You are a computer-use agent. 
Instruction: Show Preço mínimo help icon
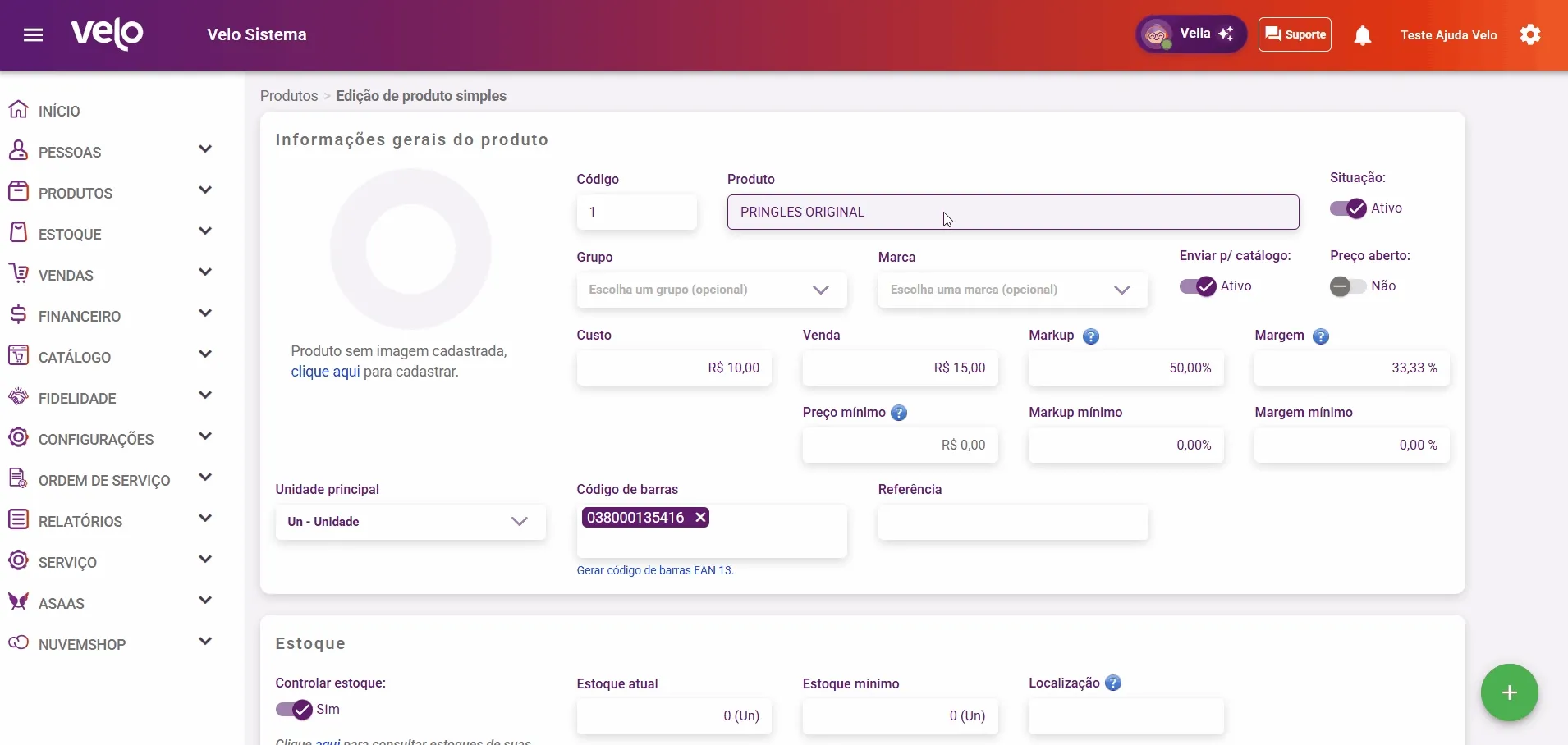coord(899,413)
